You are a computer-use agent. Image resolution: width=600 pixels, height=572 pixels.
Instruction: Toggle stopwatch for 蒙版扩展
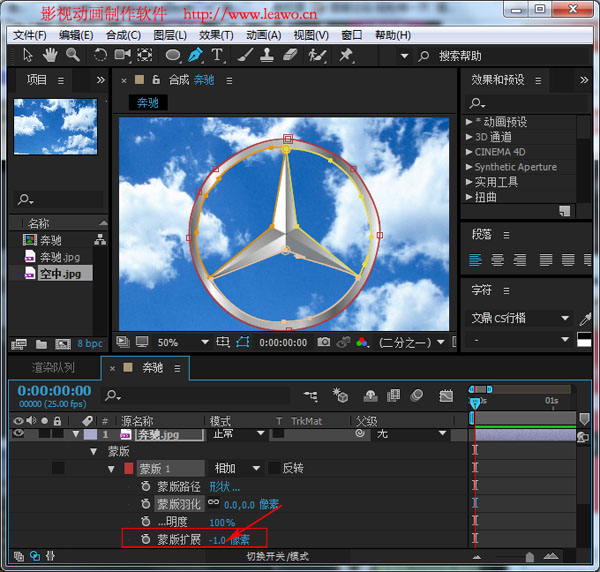145,539
